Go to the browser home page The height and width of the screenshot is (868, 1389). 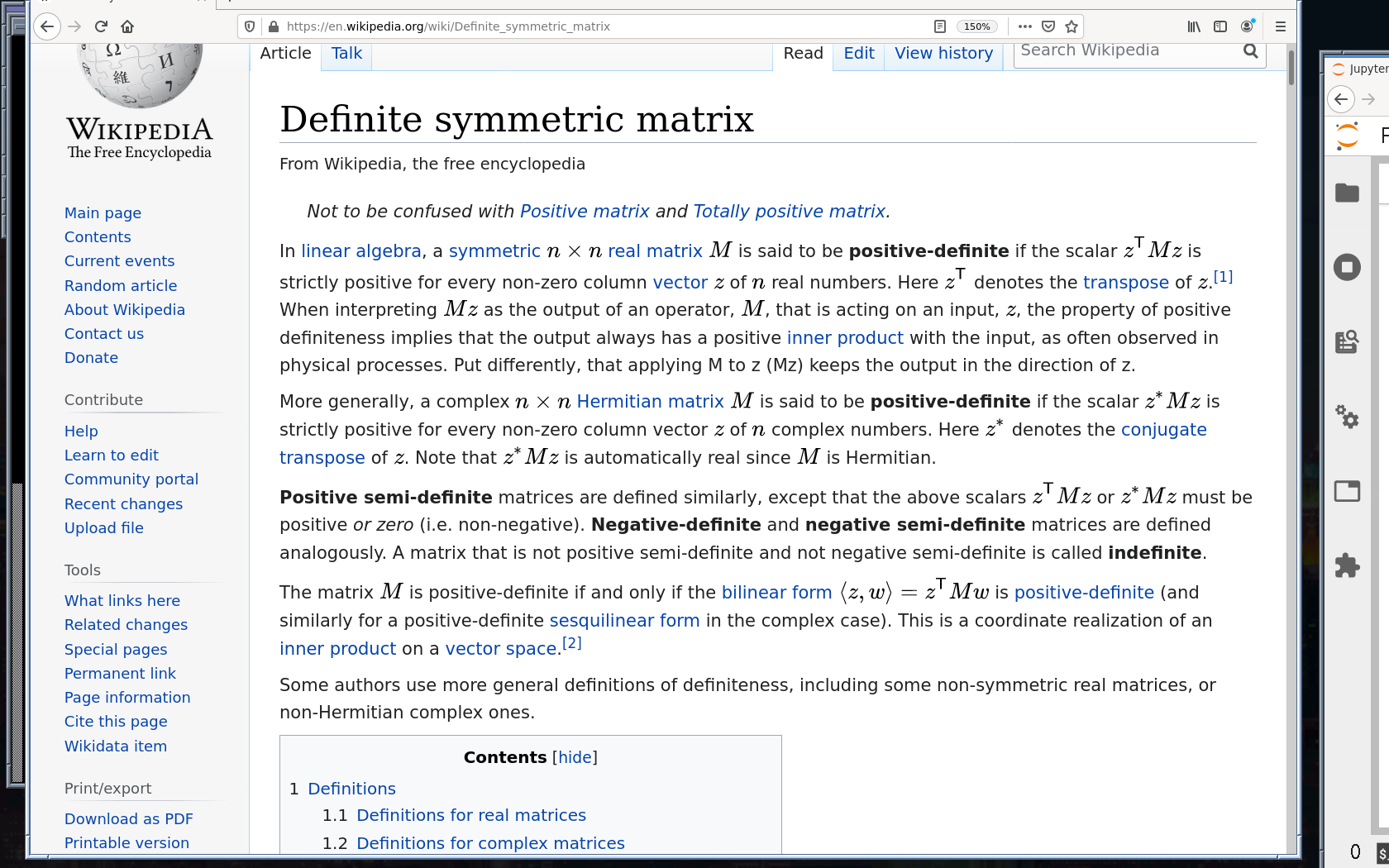127,26
